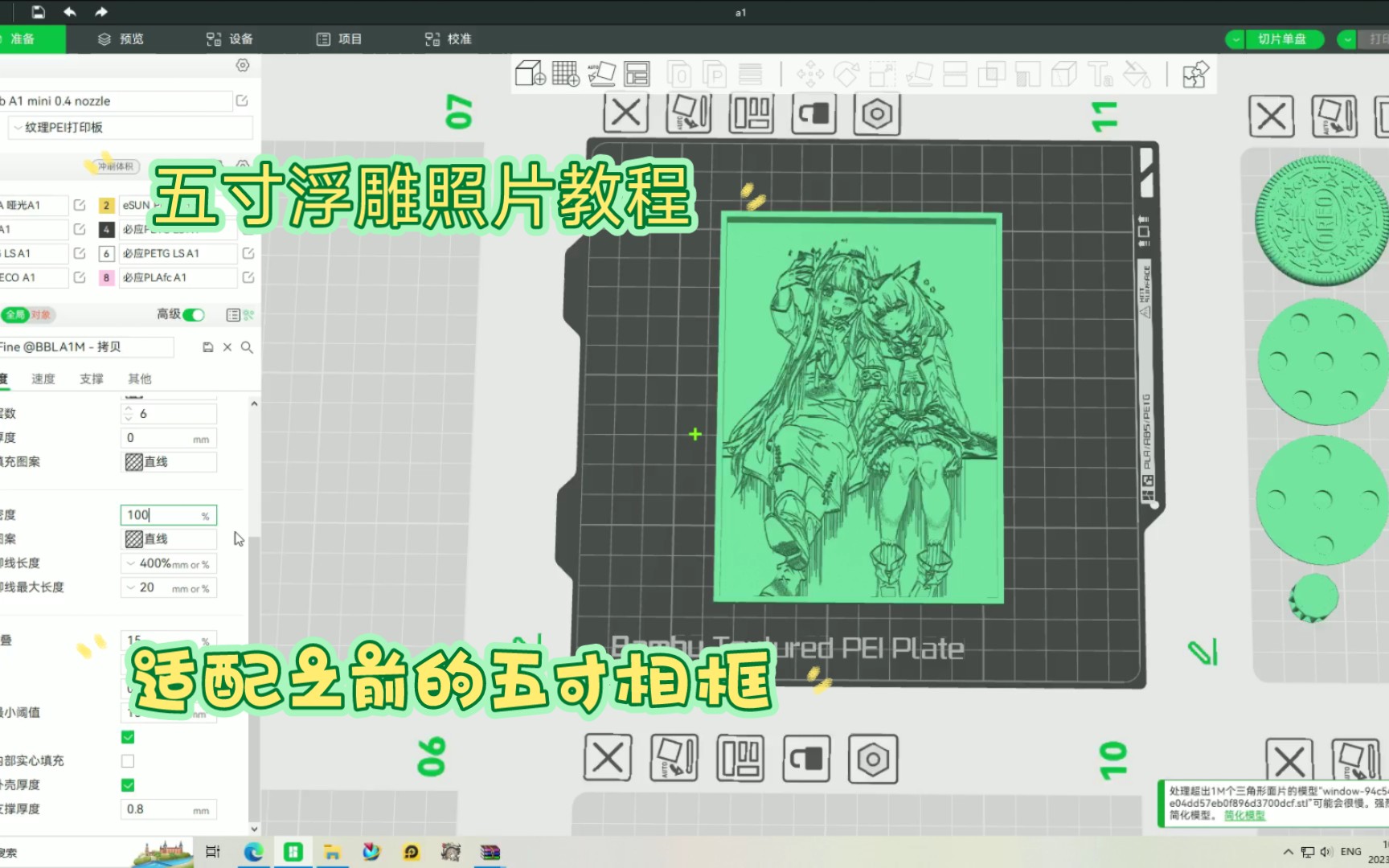1389x868 pixels.
Task: Click the save preset floppy icon
Action: point(207,347)
